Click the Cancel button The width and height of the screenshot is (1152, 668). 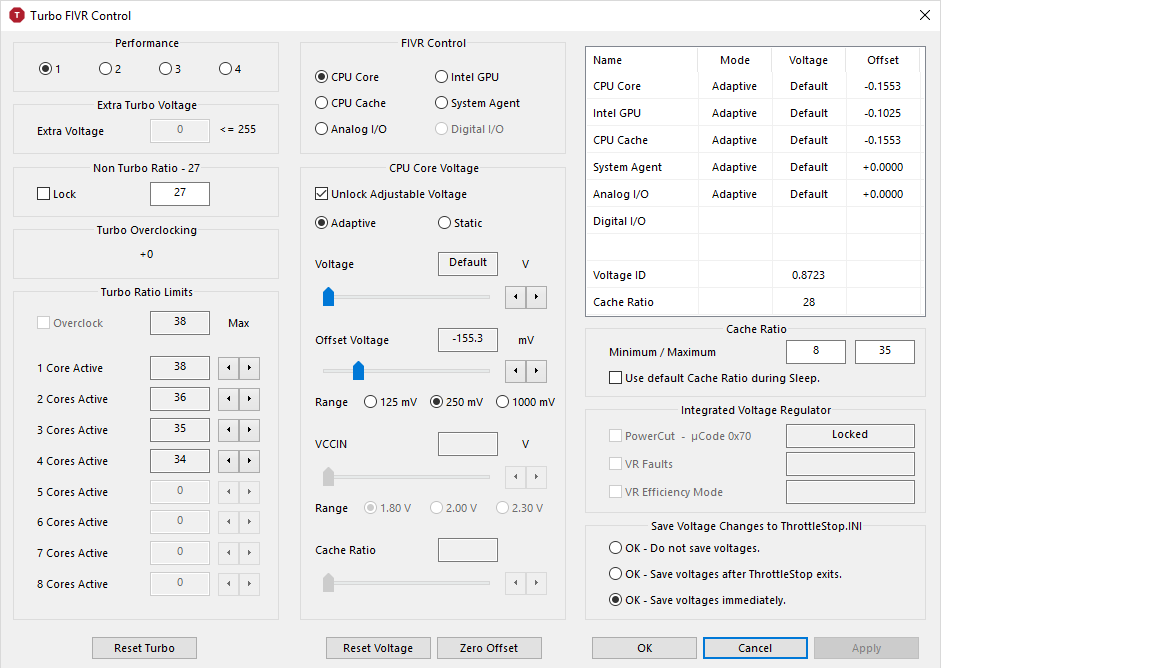point(755,647)
